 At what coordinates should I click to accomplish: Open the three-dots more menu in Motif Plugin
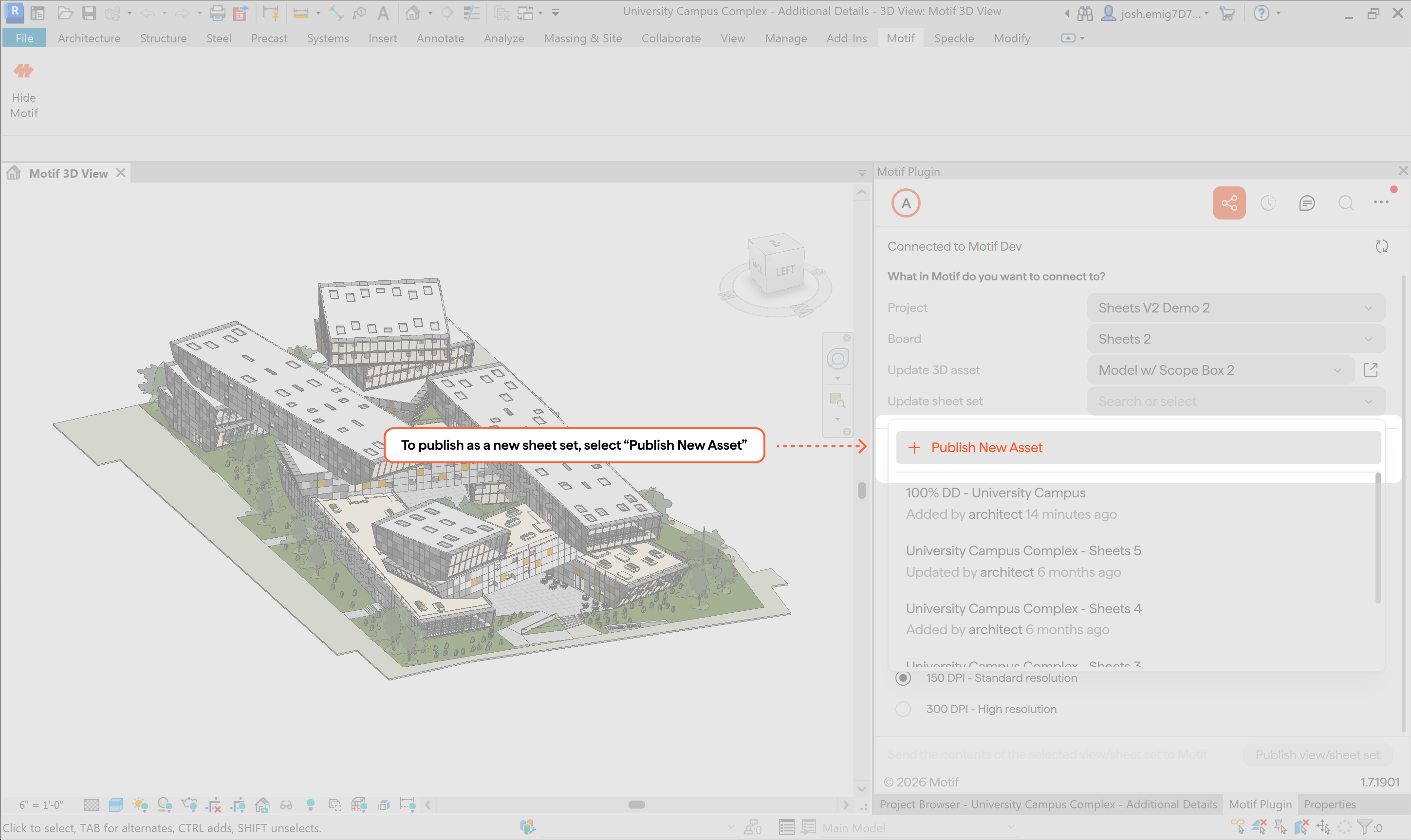[x=1381, y=202]
